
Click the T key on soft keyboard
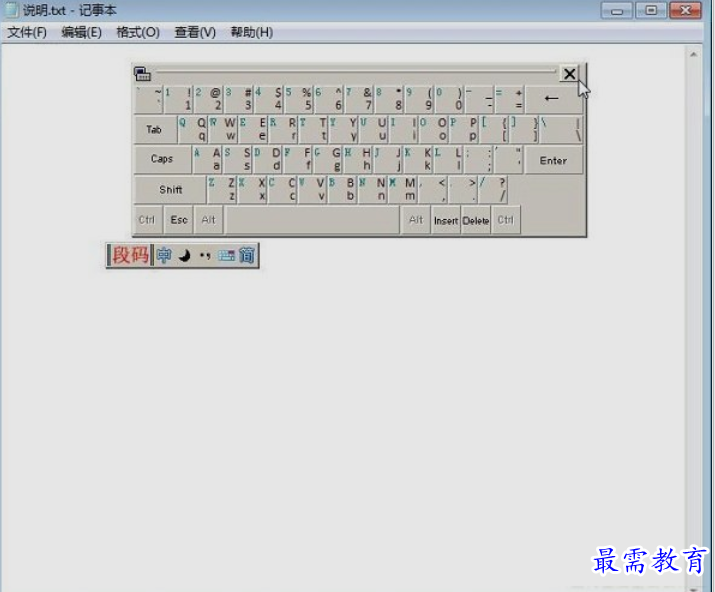coord(313,130)
